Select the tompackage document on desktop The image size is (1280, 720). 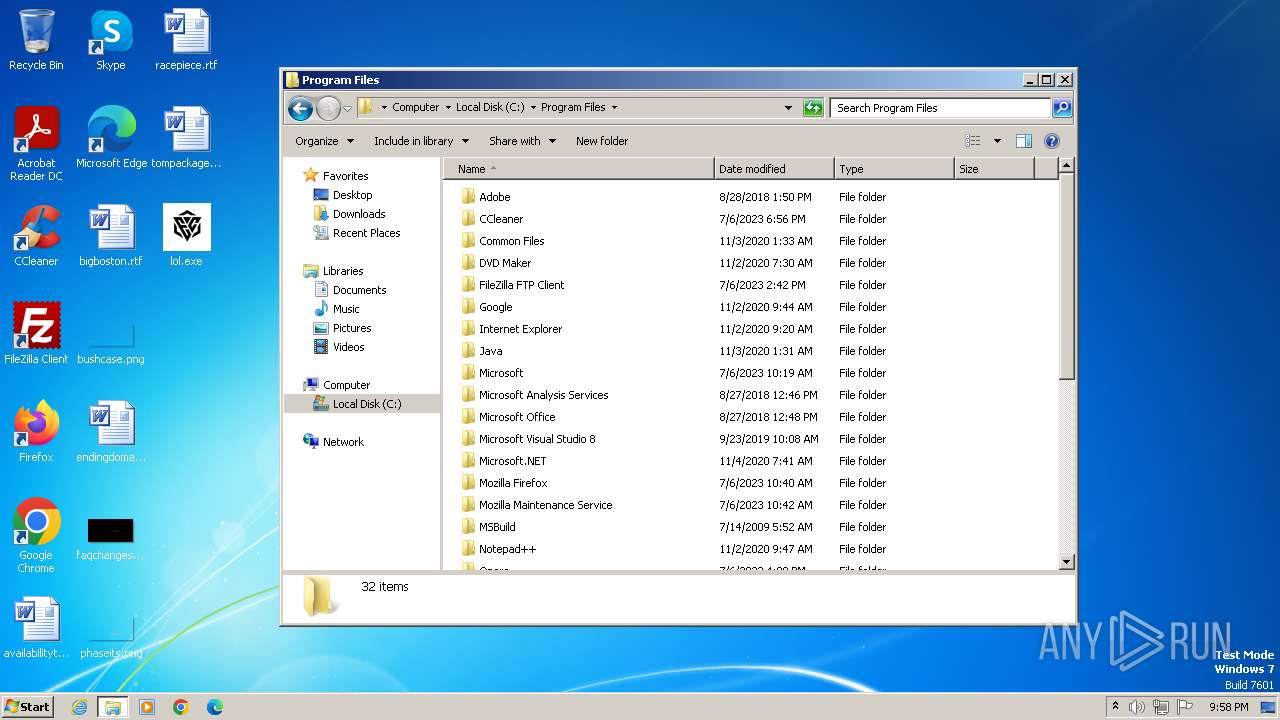186,138
